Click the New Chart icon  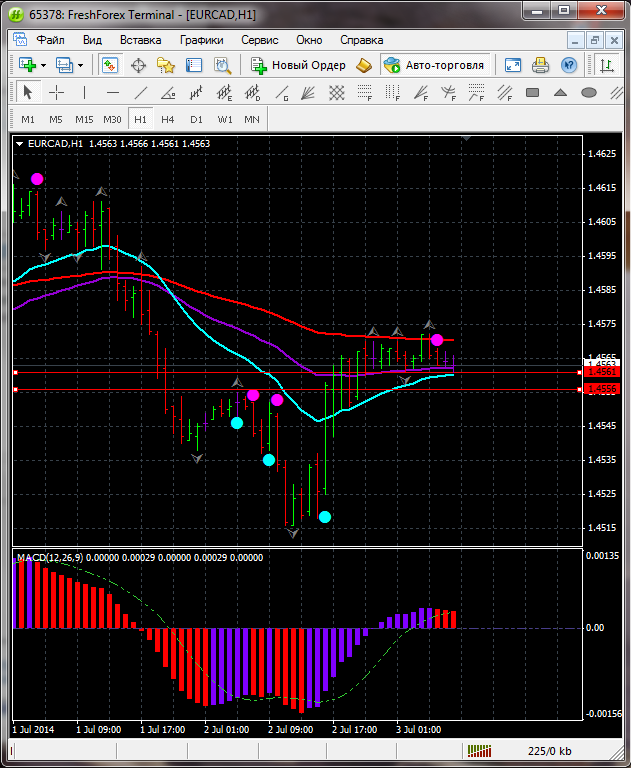(x=26, y=65)
